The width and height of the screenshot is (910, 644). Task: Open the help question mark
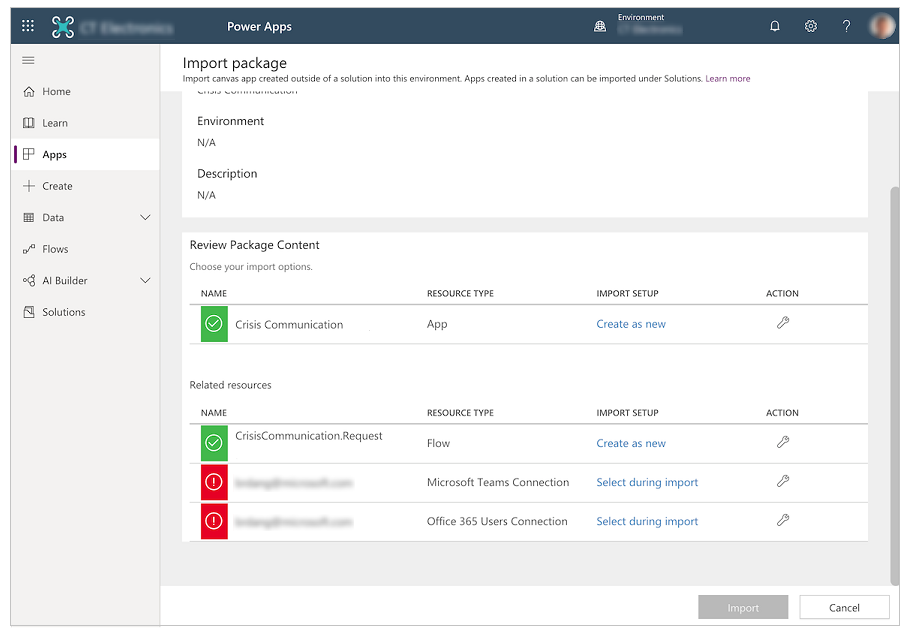[x=847, y=26]
